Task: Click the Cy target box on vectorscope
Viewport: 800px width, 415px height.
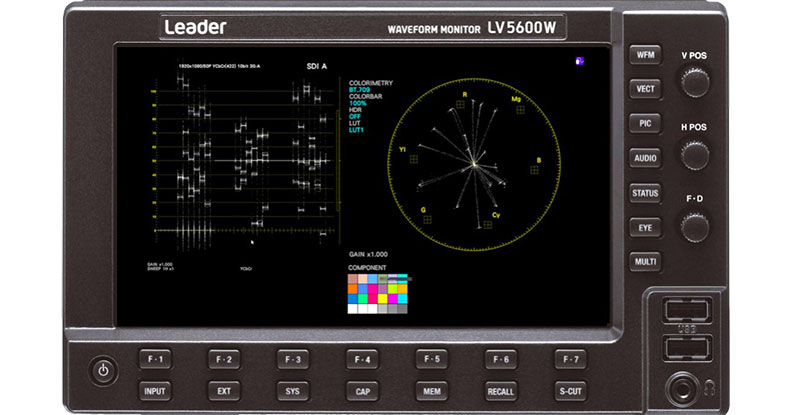Action: pos(488,225)
